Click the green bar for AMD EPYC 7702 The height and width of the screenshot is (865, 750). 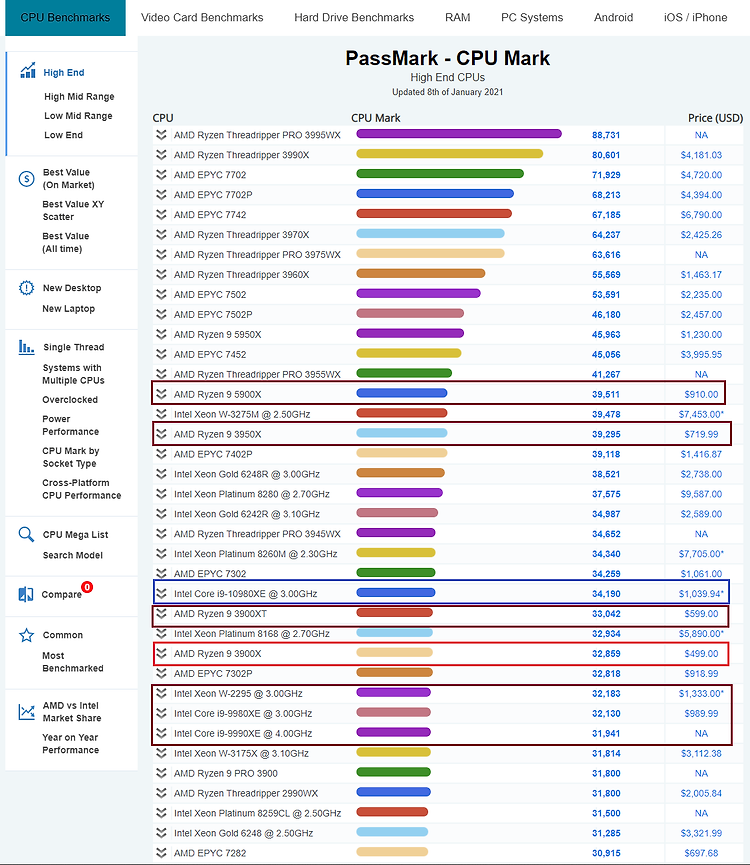click(x=440, y=174)
